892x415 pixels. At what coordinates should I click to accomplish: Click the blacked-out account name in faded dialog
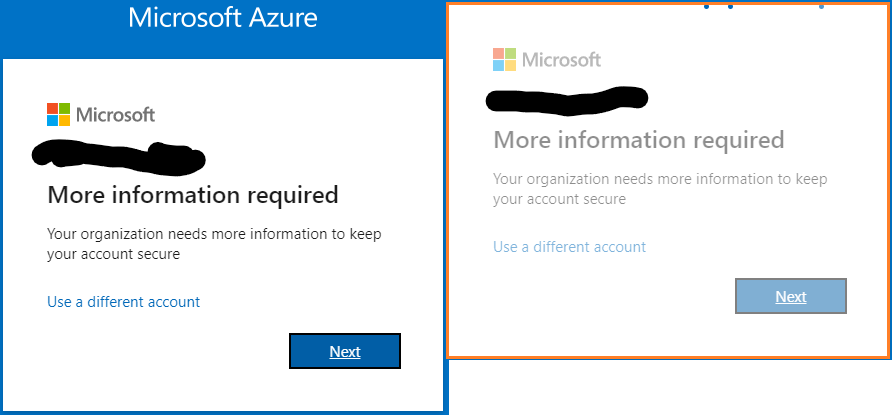[x=567, y=101]
